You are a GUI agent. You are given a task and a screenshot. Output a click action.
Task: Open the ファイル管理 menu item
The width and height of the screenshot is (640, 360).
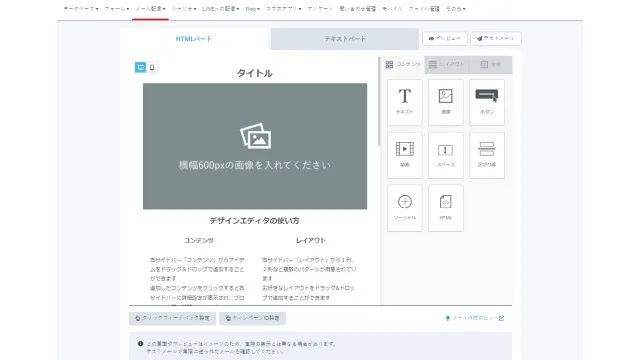coord(424,9)
